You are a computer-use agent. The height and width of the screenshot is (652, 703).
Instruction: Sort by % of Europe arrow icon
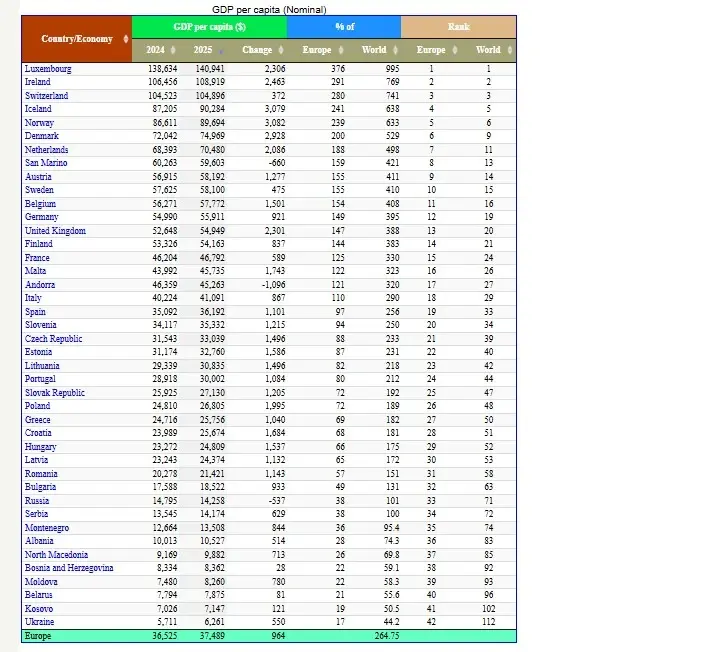(x=340, y=50)
